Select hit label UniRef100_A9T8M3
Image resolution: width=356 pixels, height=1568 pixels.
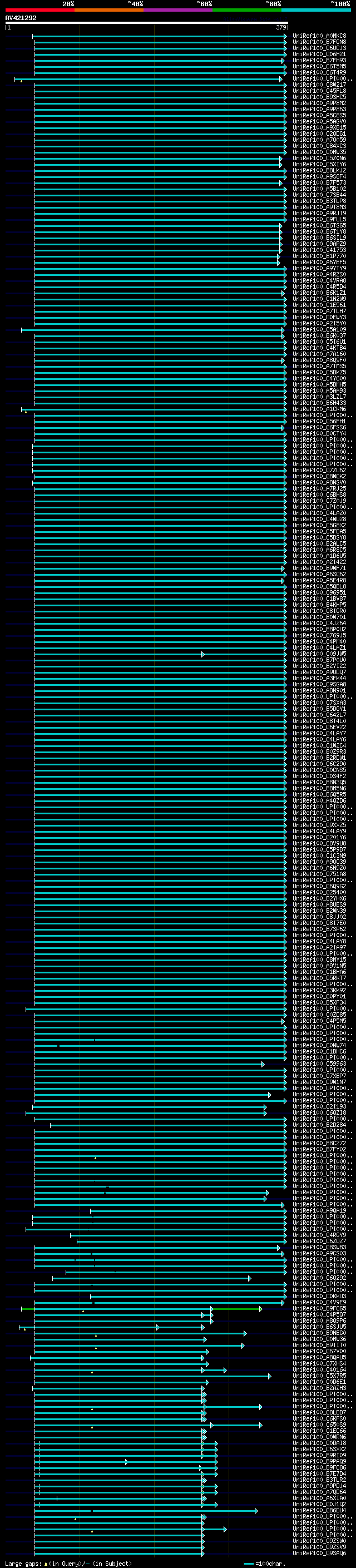pos(319,207)
